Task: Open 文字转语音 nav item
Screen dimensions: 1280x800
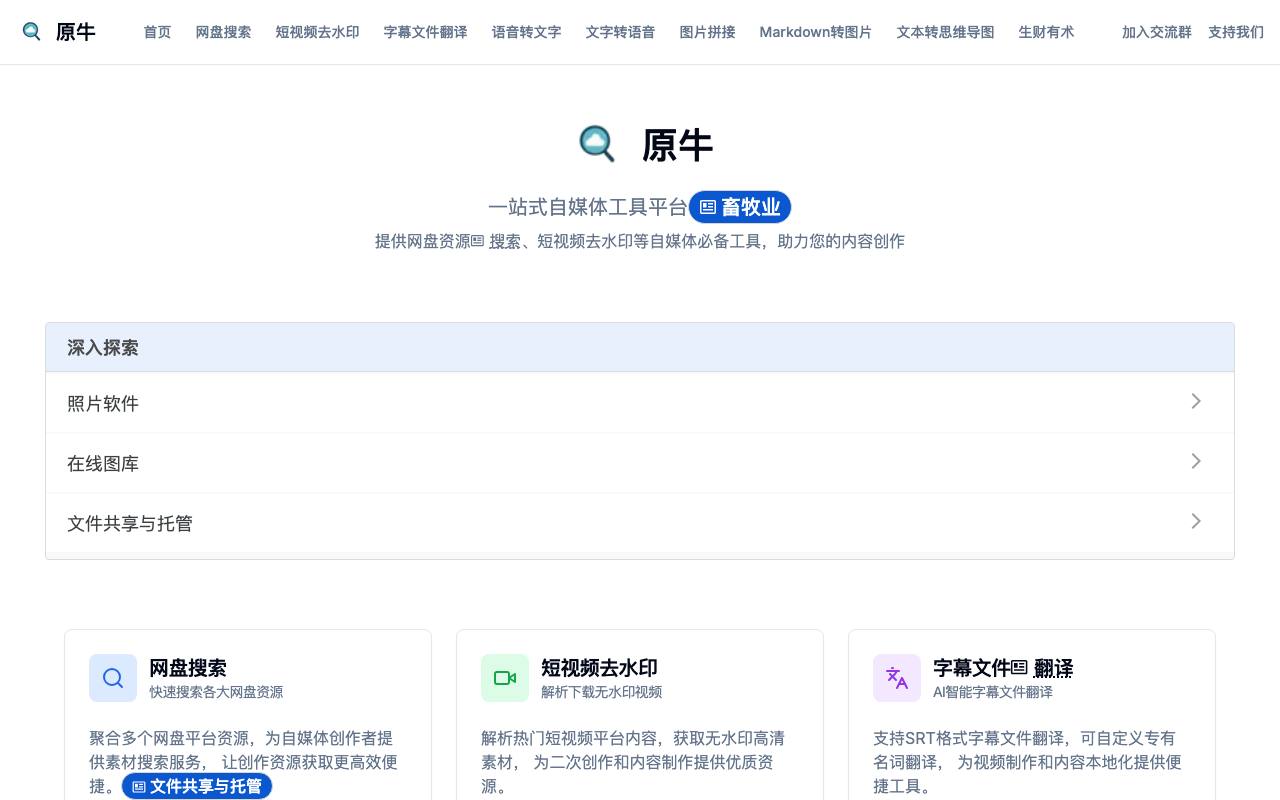Action: tap(621, 32)
